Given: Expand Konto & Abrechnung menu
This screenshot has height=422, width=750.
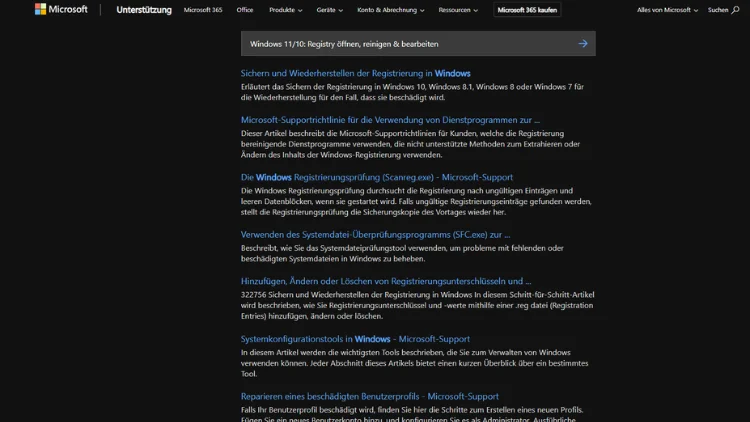Looking at the screenshot, I should tap(391, 10).
